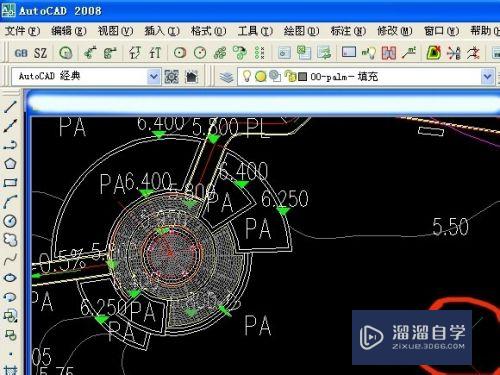Select the Polyline tool

[10, 145]
